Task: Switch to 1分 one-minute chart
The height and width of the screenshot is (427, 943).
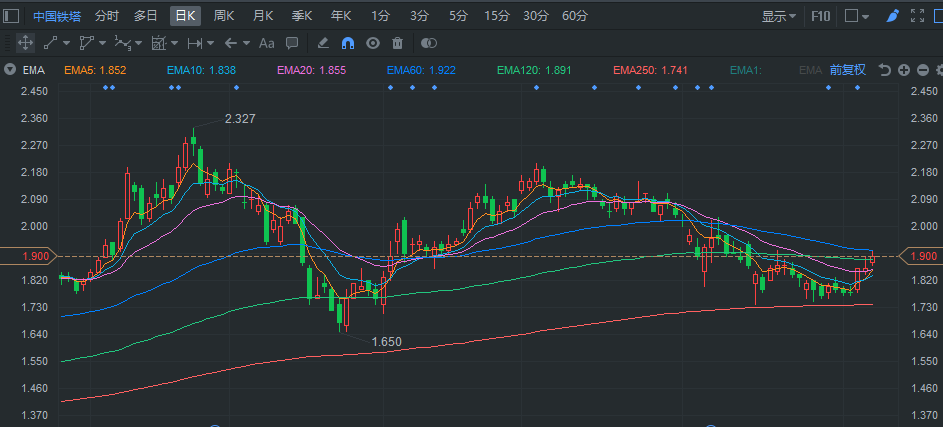Action: (x=379, y=16)
